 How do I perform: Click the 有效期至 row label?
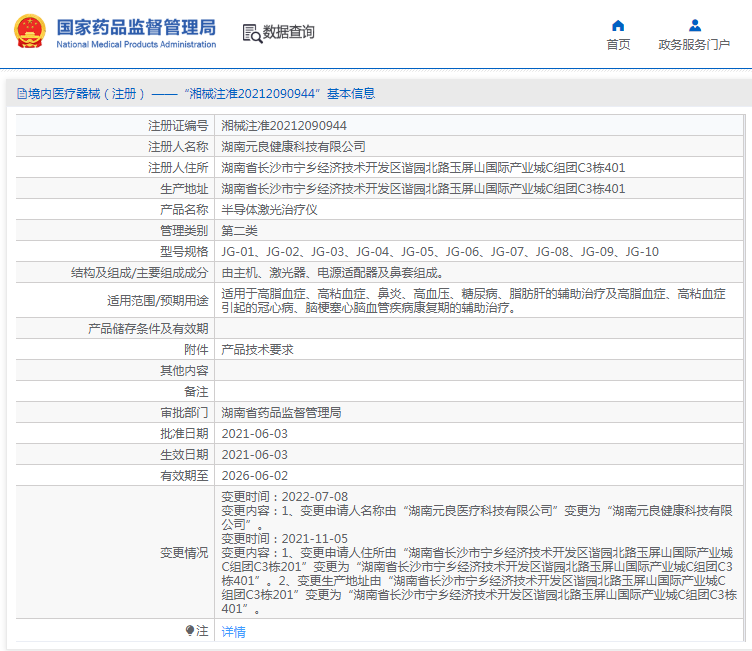[184, 476]
